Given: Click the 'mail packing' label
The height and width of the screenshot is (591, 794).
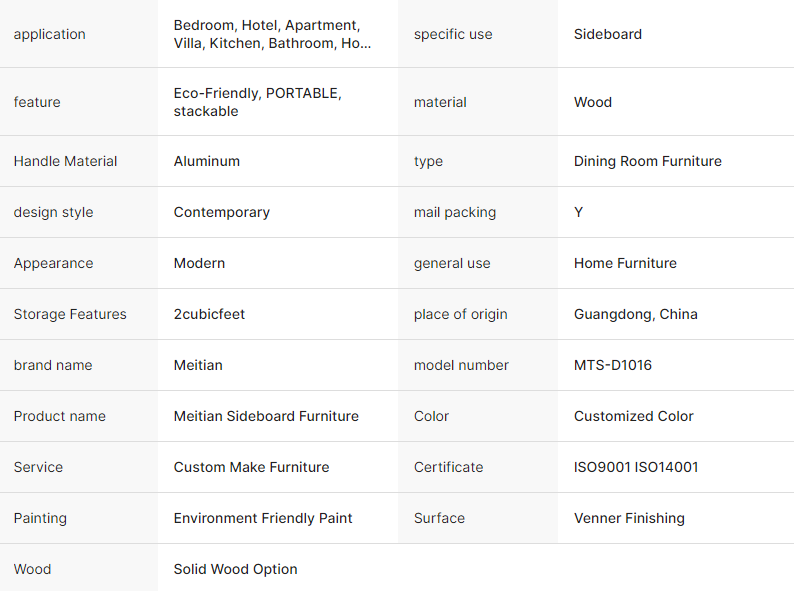Looking at the screenshot, I should [455, 212].
